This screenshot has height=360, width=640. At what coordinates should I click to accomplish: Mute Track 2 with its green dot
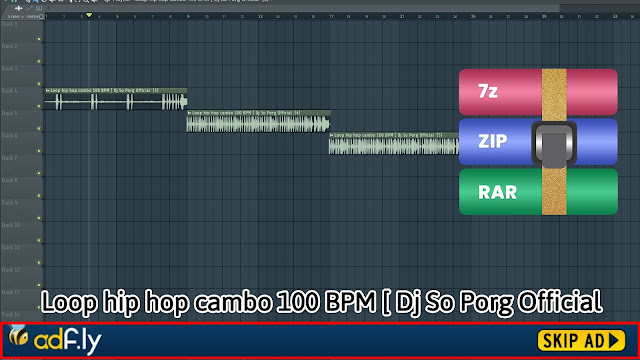[x=39, y=62]
